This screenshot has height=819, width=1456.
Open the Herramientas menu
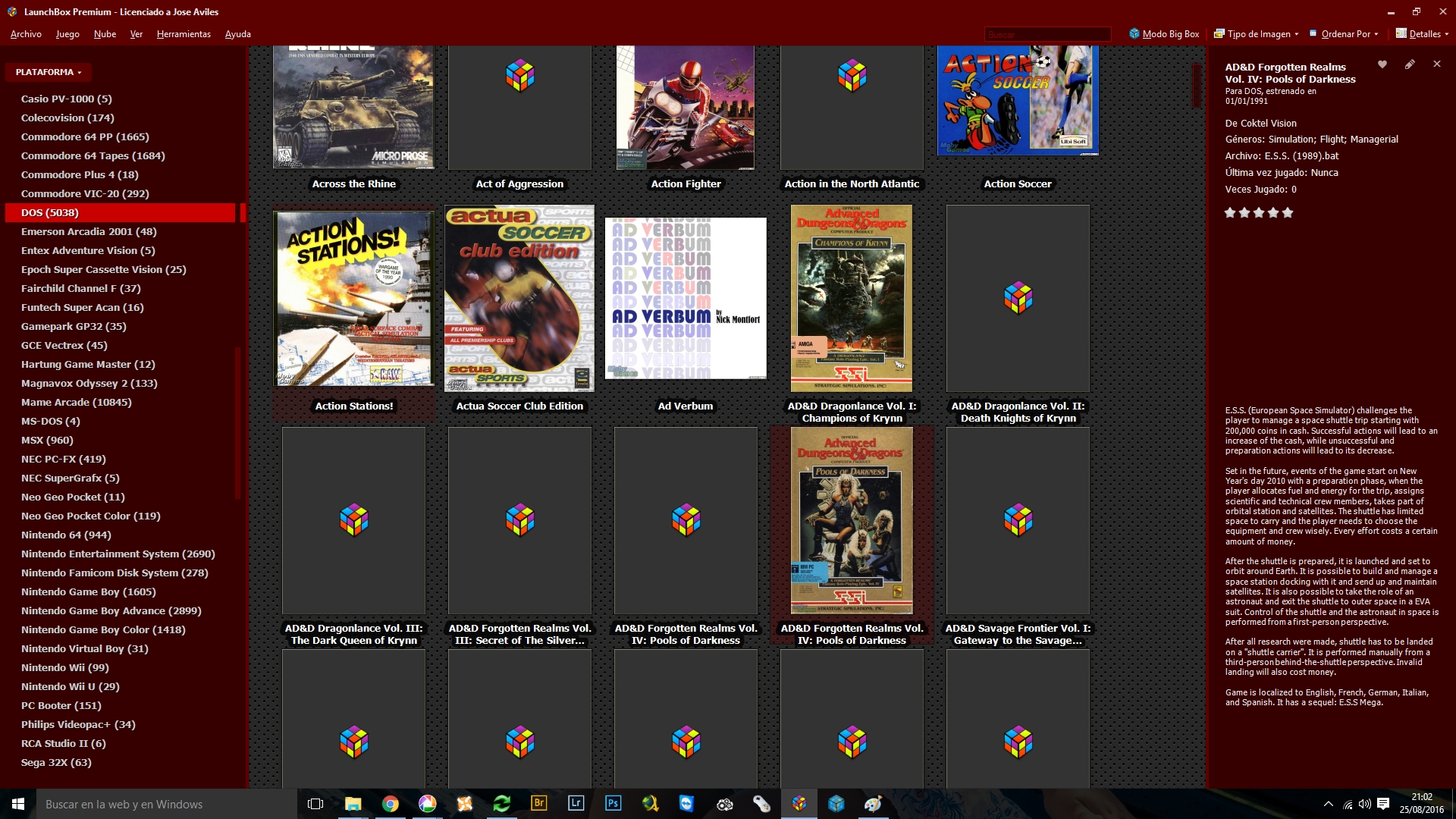(x=184, y=34)
